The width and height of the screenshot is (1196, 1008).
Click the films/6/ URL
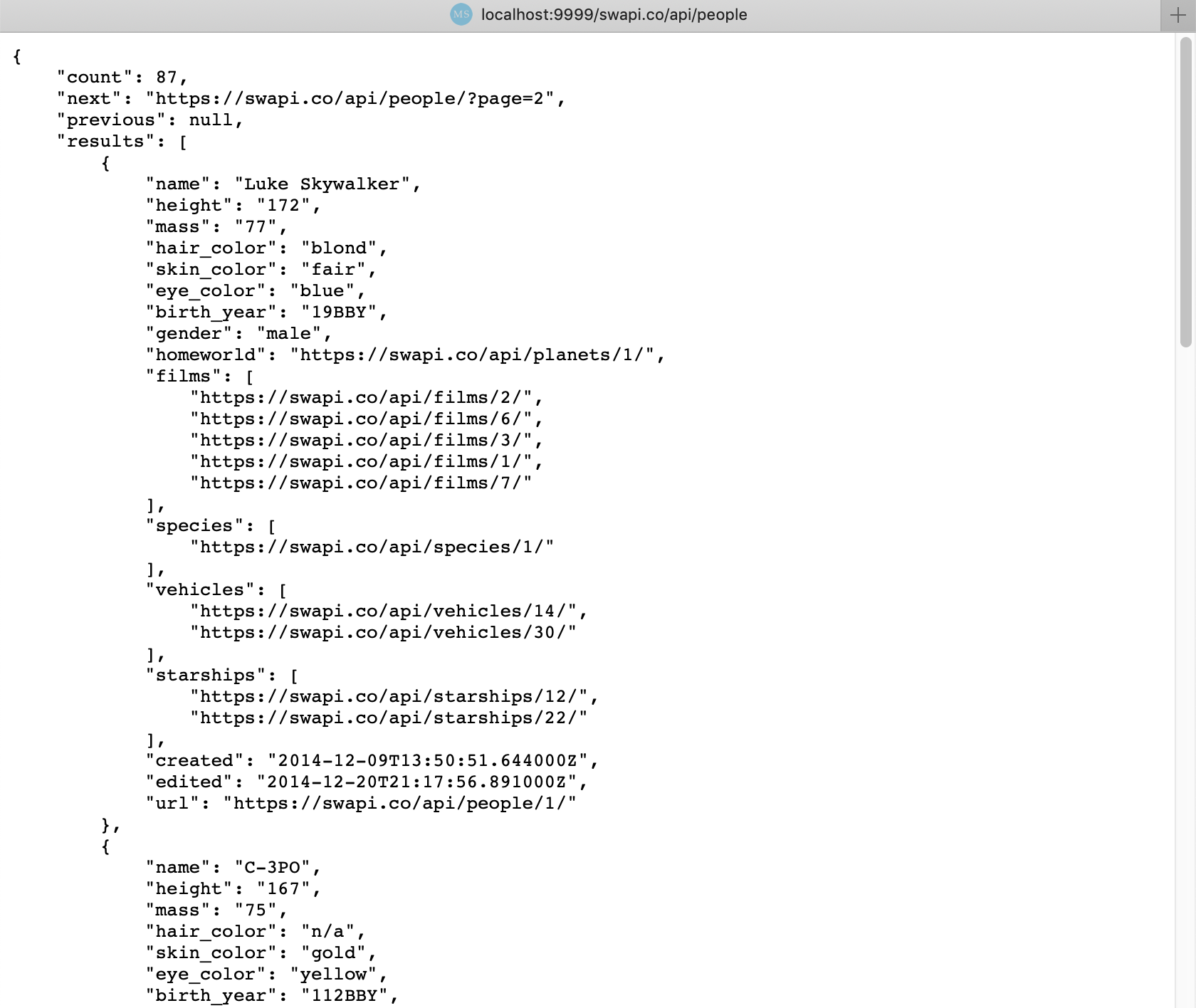coord(361,419)
